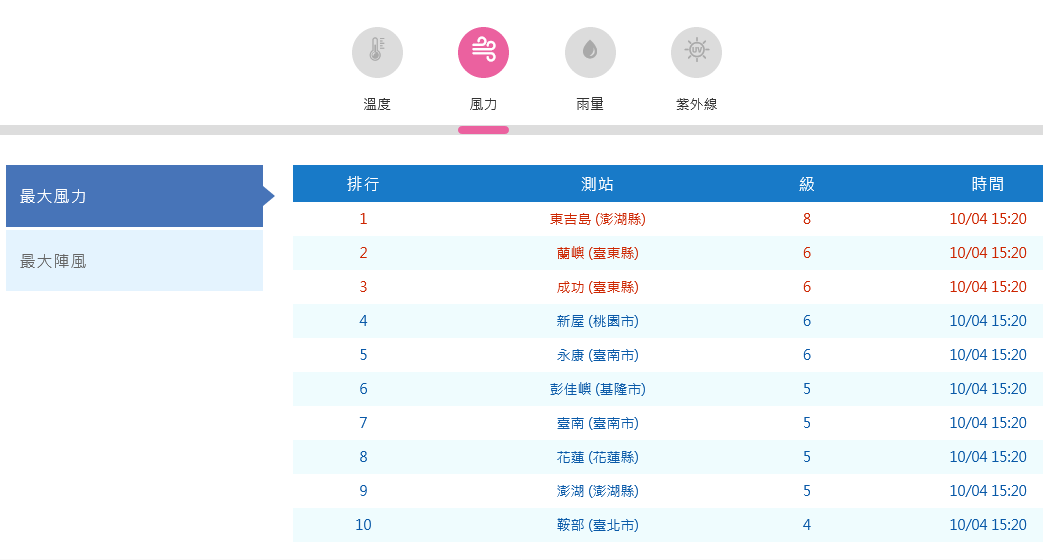Select 永康 (臺南市) station link
This screenshot has height=560, width=1043.
coord(597,355)
